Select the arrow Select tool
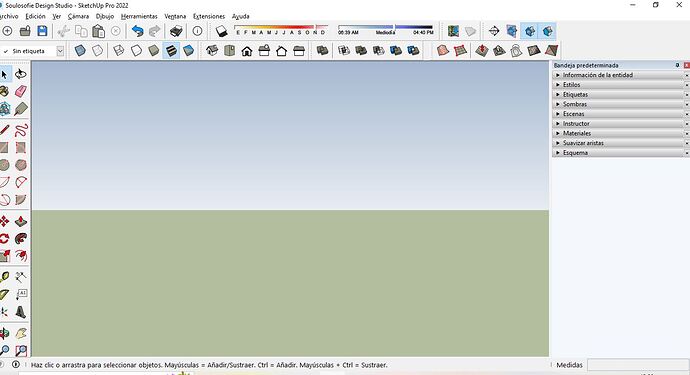 4,74
